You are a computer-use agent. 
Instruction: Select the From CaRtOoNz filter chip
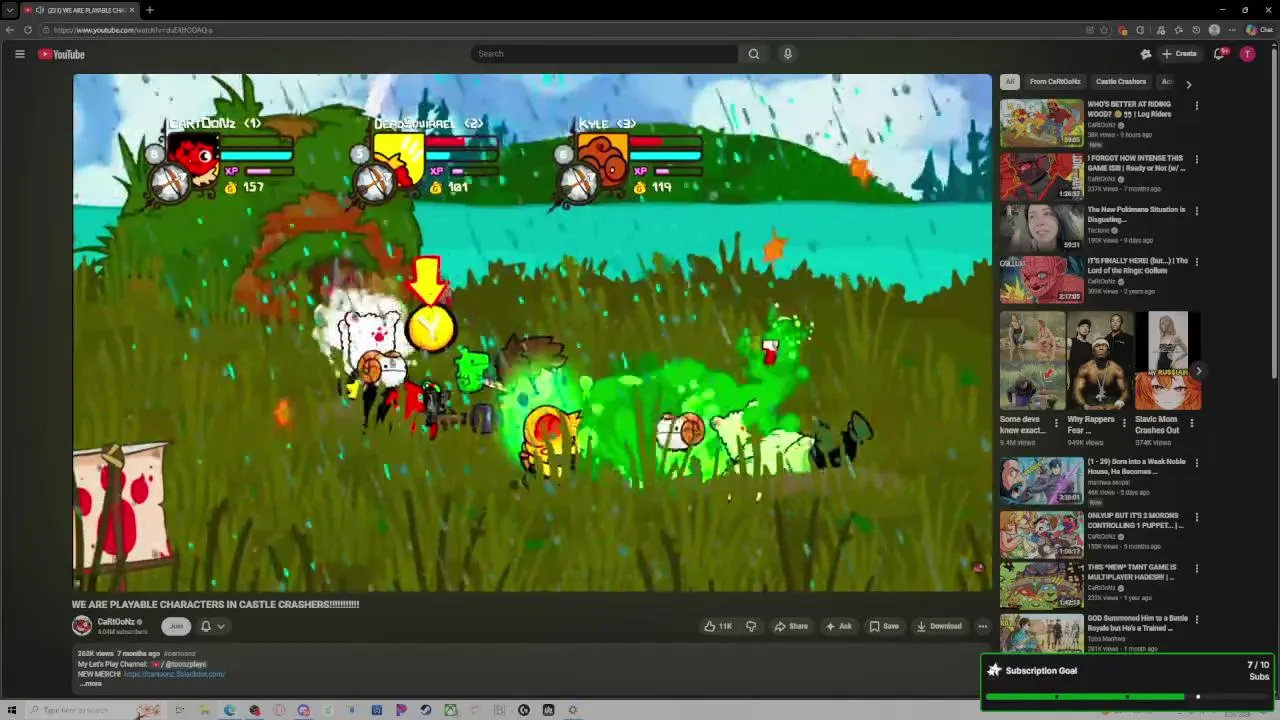[x=1055, y=82]
